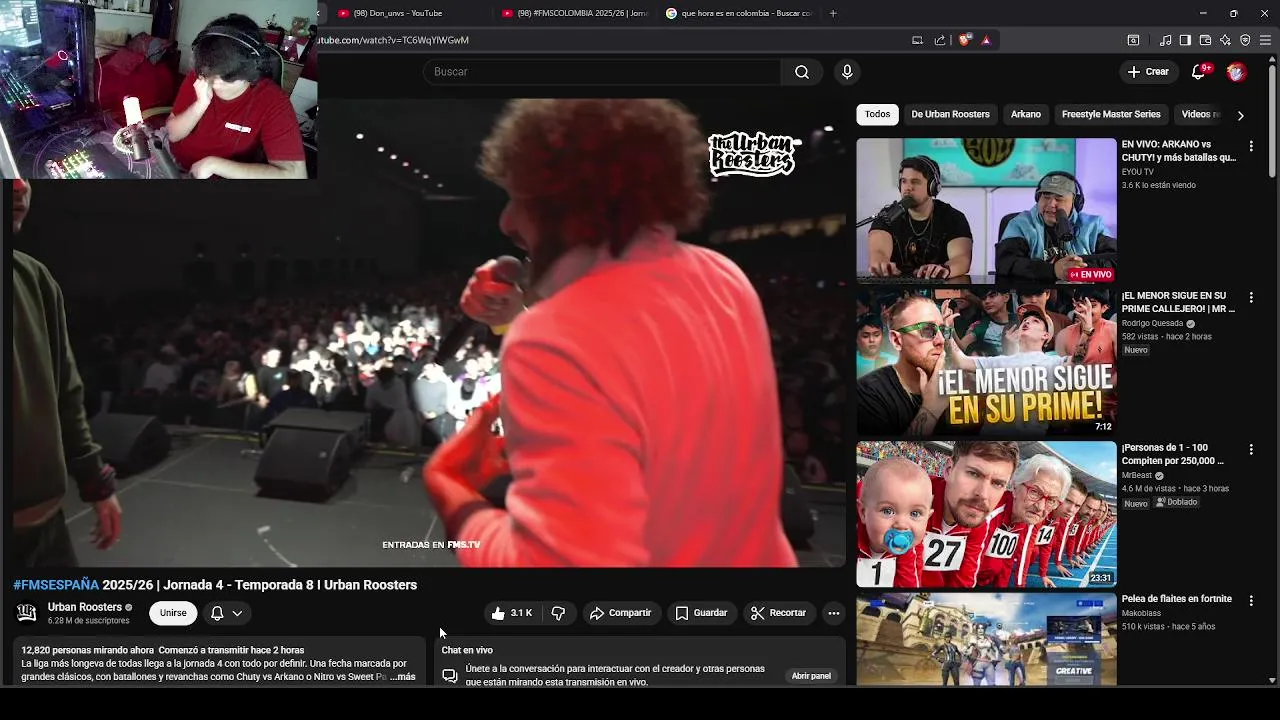The image size is (1280, 720).
Task: Click the Urban Roosters channel avatar
Action: coord(27,613)
